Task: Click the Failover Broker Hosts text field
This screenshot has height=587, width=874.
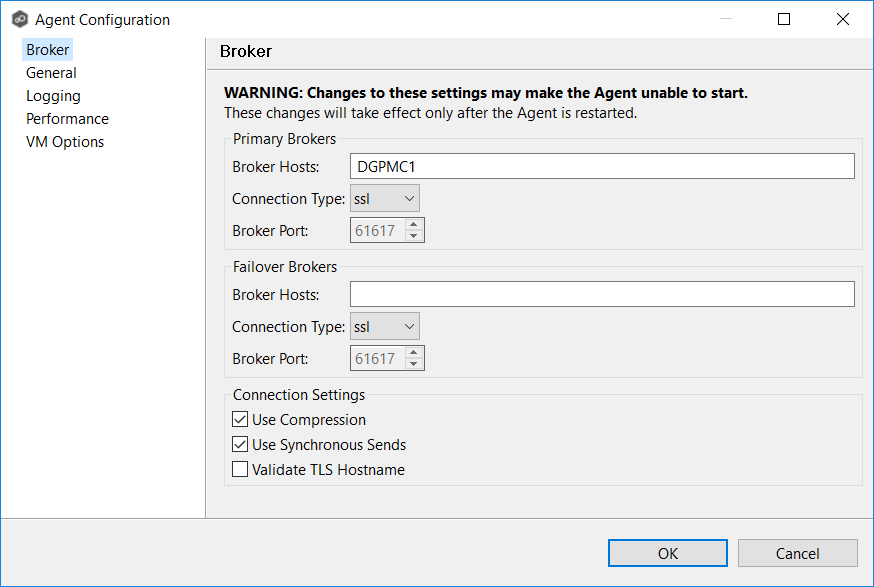Action: pos(602,294)
